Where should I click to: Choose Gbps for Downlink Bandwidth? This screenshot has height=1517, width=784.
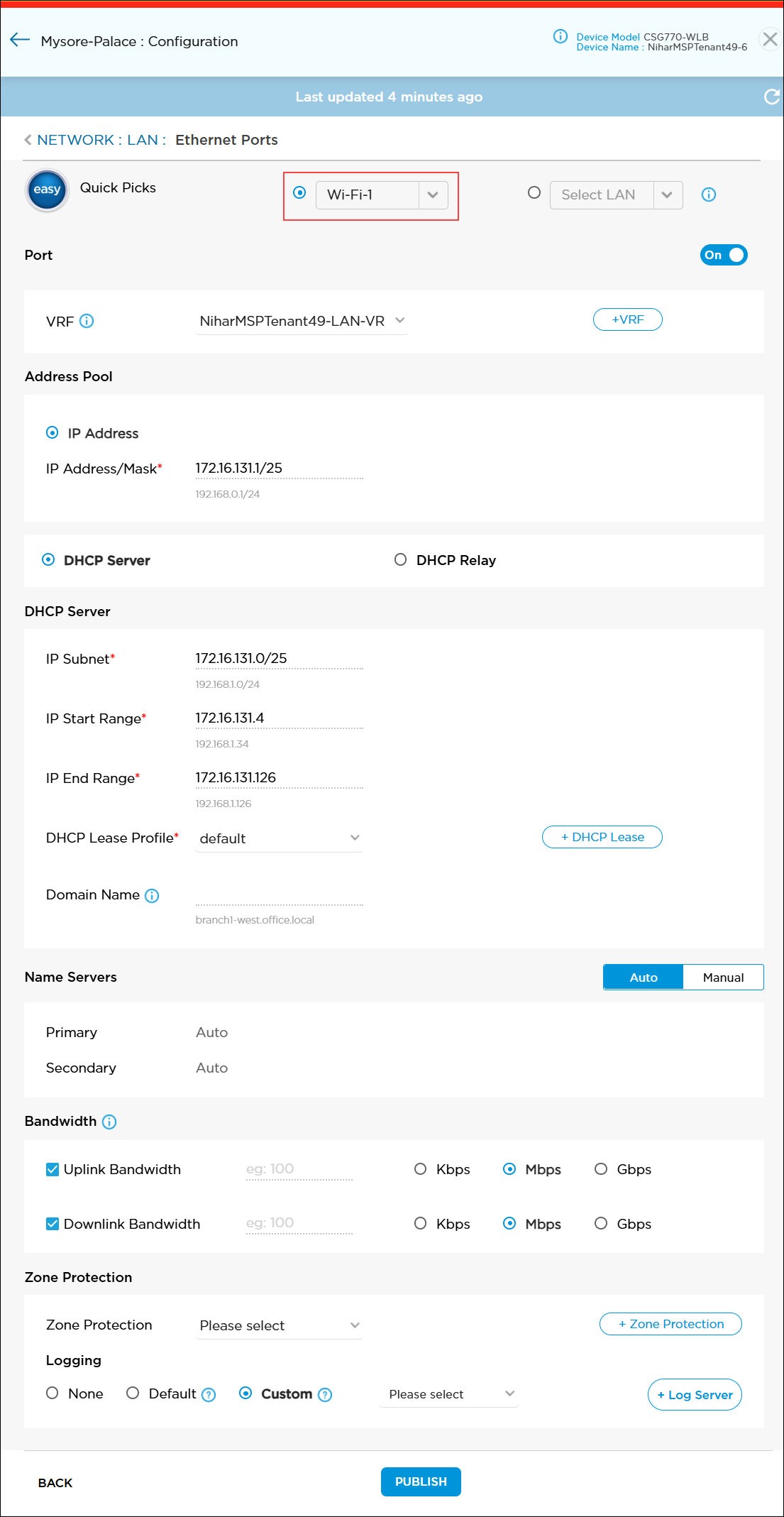point(601,1223)
